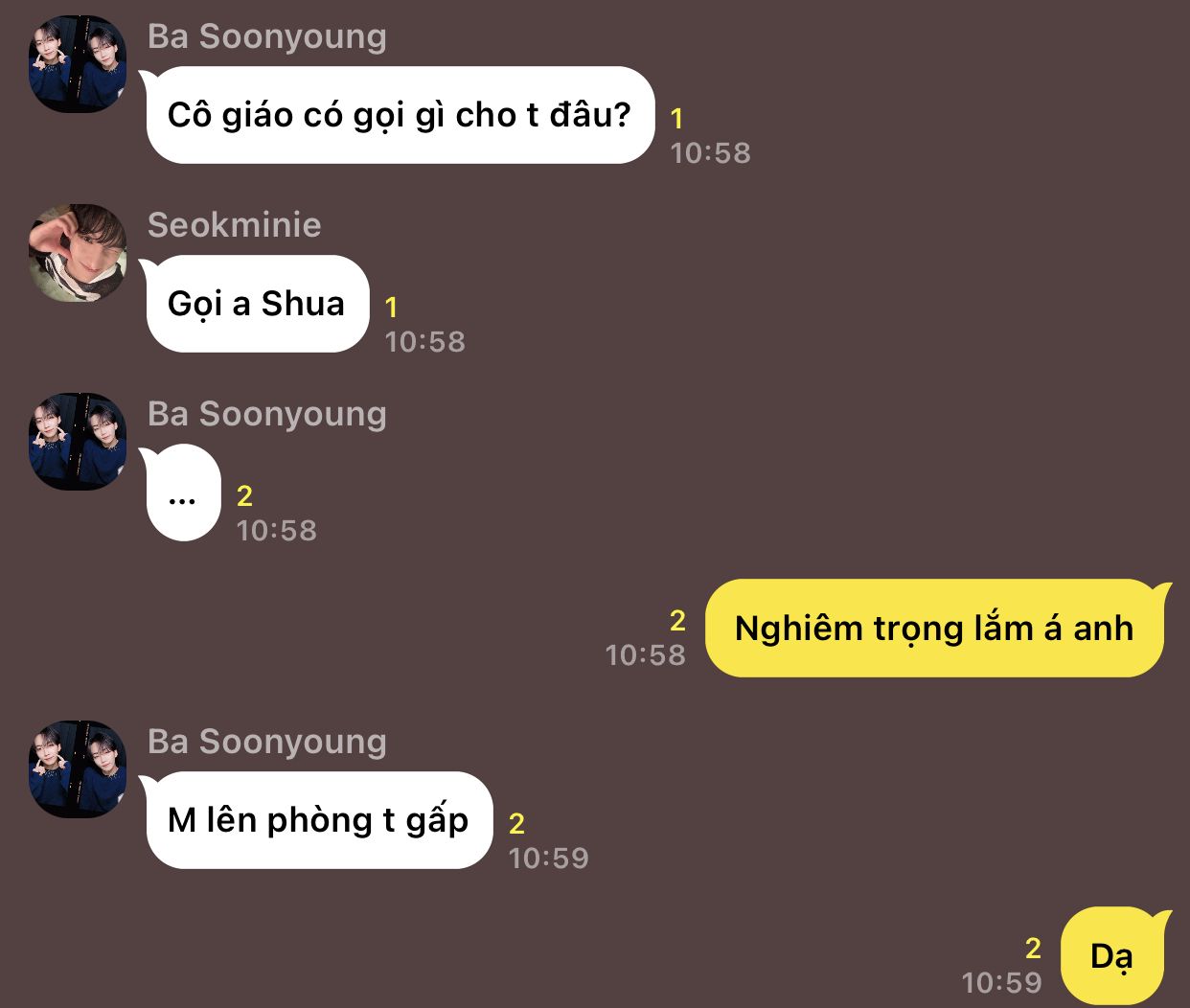Viewport: 1190px width, 1008px height.
Task: Tap the "M lên phòng t gấp" message
Action: tap(319, 820)
